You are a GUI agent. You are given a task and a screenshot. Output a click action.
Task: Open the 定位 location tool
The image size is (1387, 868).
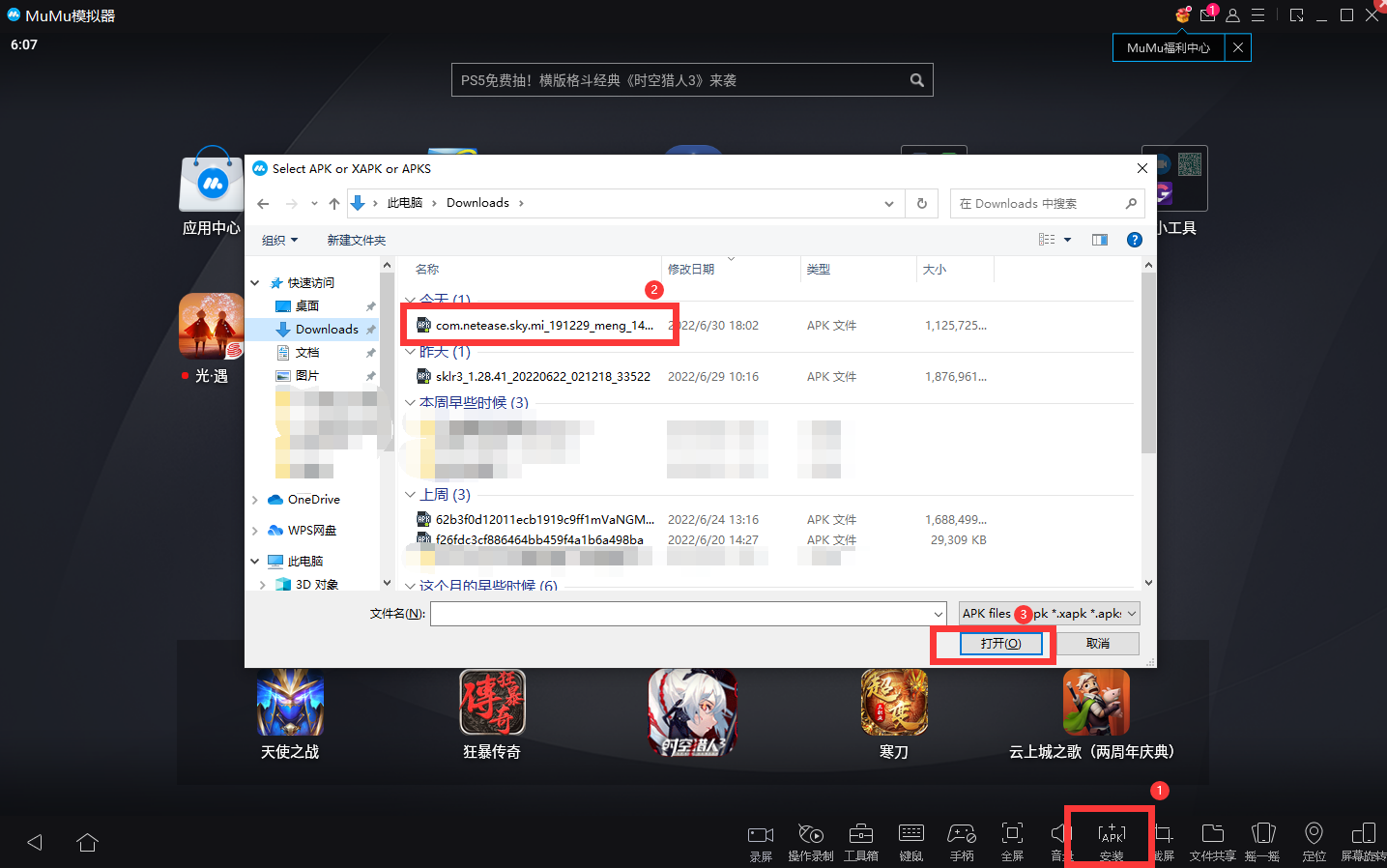[1314, 841]
